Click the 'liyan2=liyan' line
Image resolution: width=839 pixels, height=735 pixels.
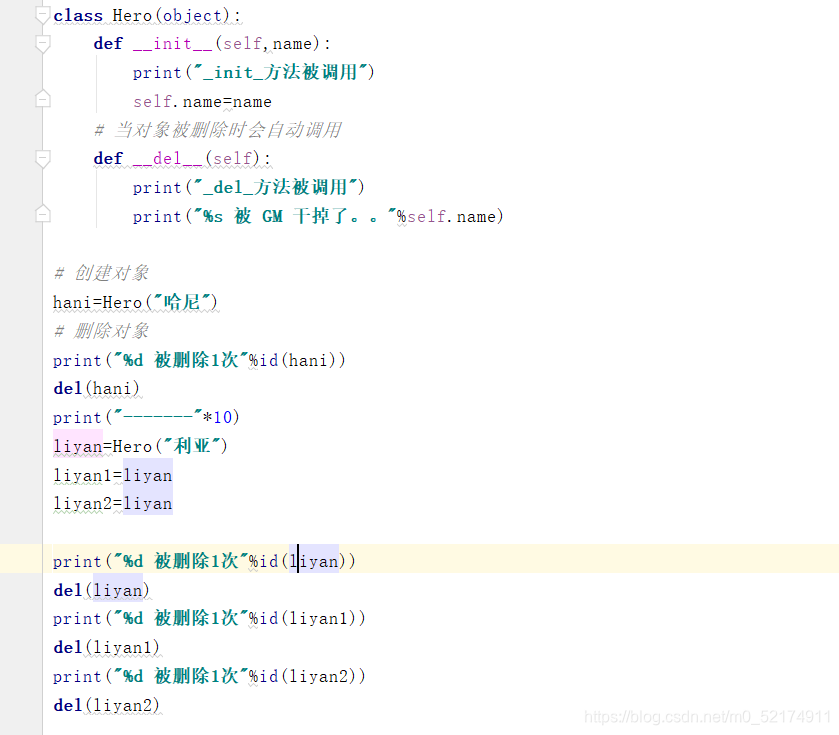pos(112,504)
